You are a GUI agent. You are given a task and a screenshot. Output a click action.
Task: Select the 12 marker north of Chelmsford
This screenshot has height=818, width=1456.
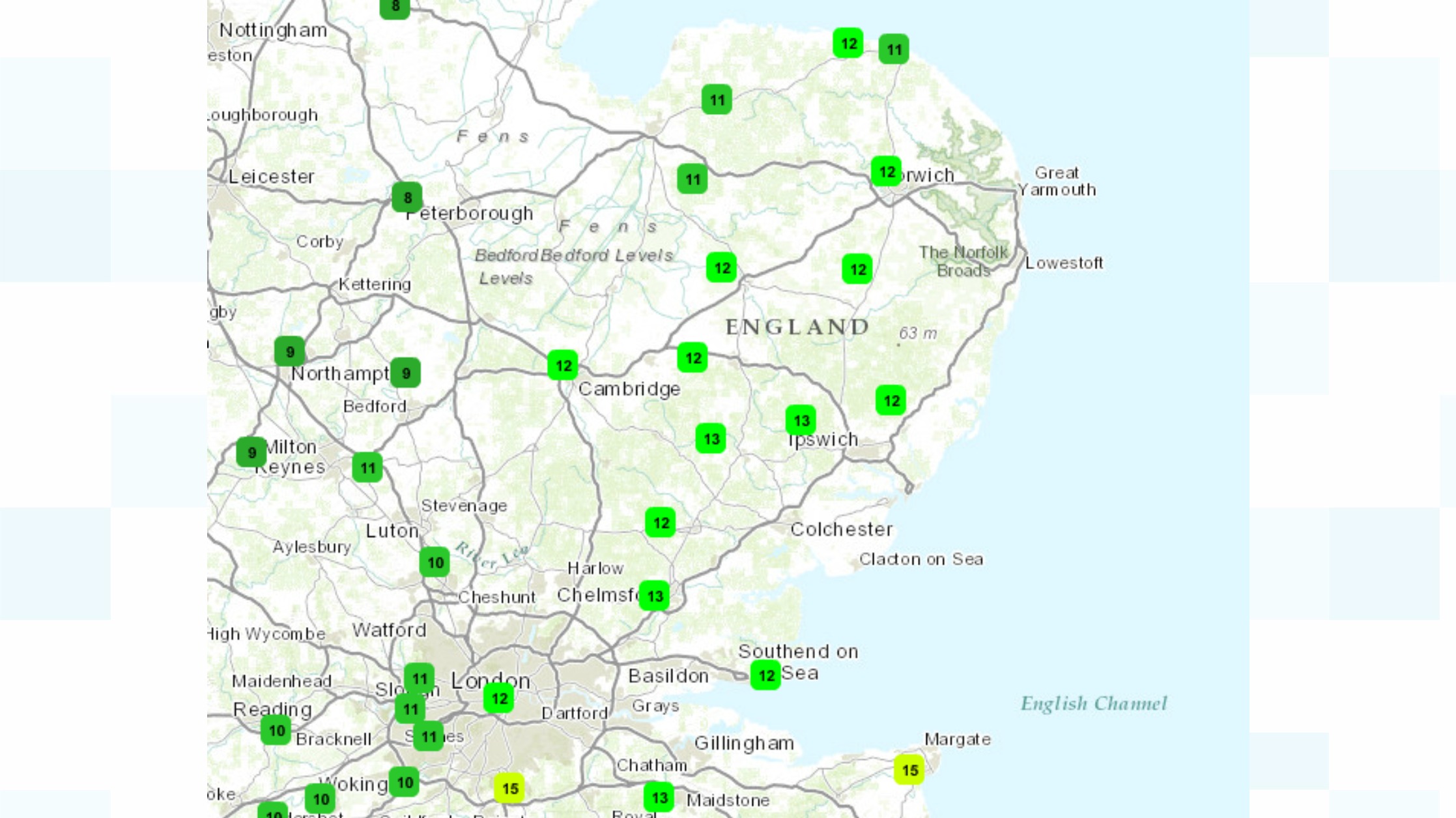point(661,523)
